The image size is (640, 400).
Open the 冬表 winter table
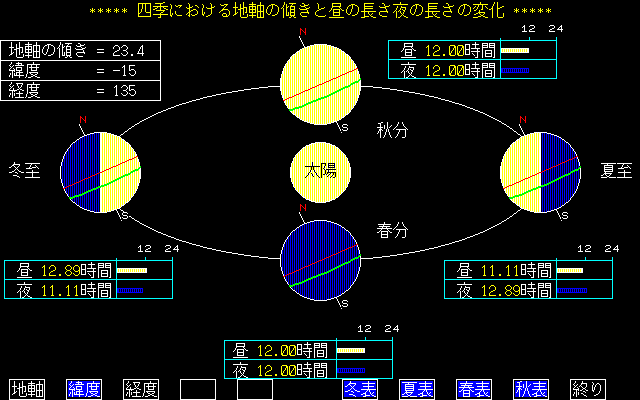pyautogui.click(x=360, y=389)
